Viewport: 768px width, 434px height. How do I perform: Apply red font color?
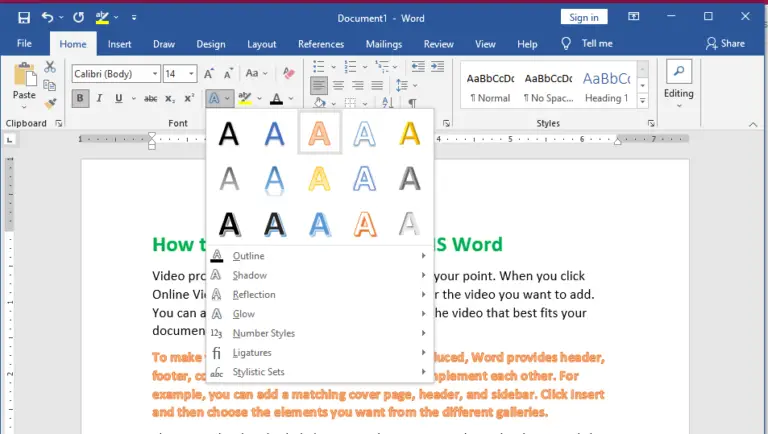pyautogui.click(x=276, y=99)
